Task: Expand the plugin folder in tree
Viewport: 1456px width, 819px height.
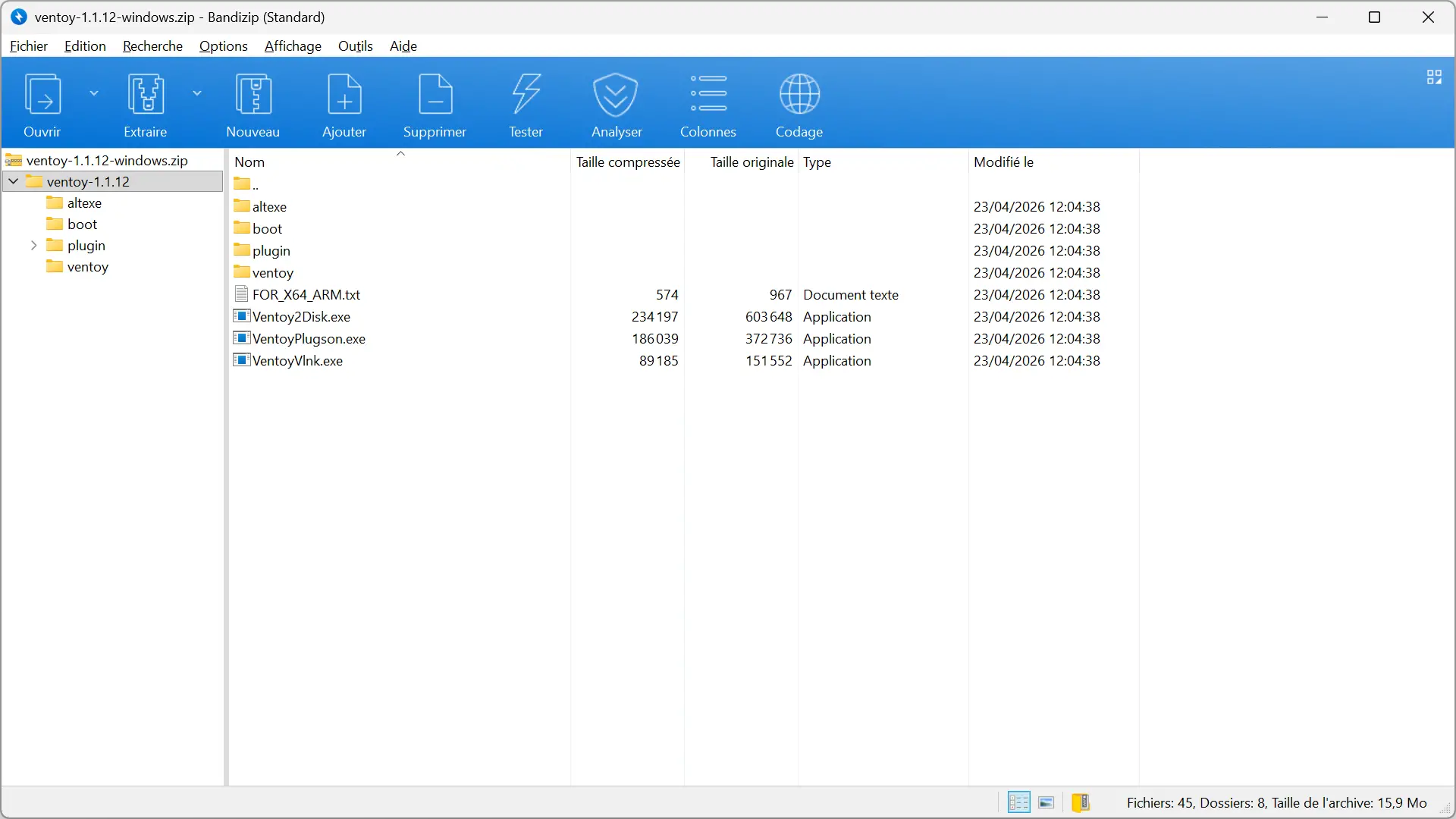Action: pos(34,246)
